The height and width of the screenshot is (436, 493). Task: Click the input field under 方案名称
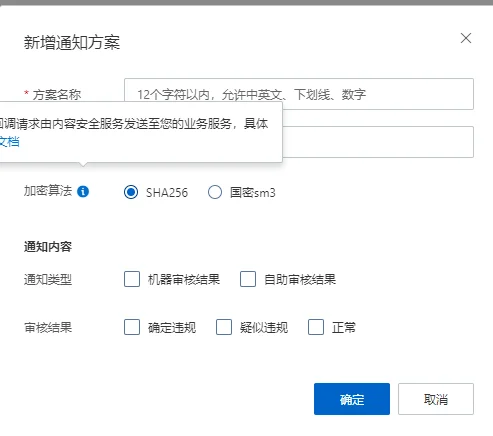pos(378,142)
